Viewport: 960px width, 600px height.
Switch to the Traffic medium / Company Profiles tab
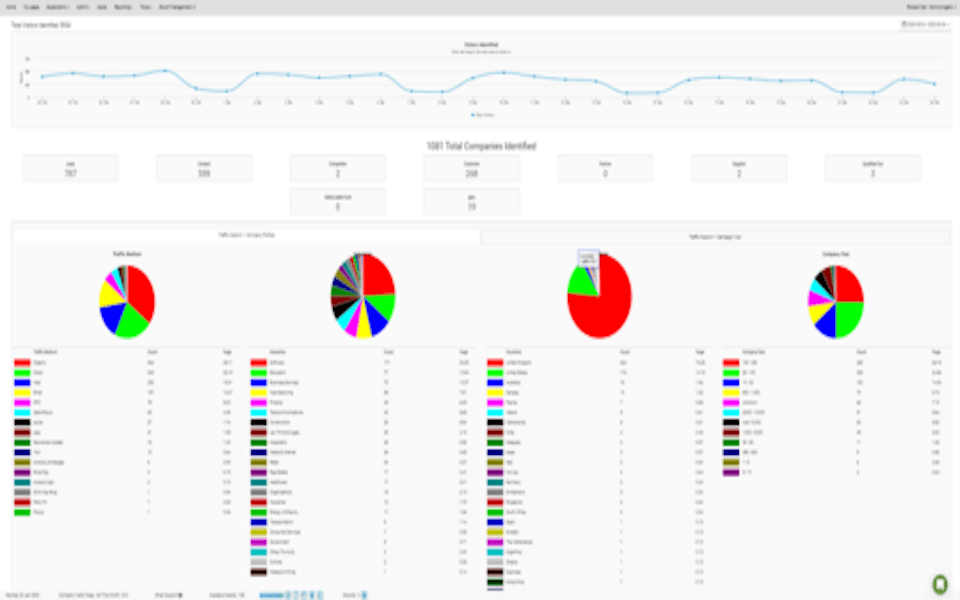247,235
